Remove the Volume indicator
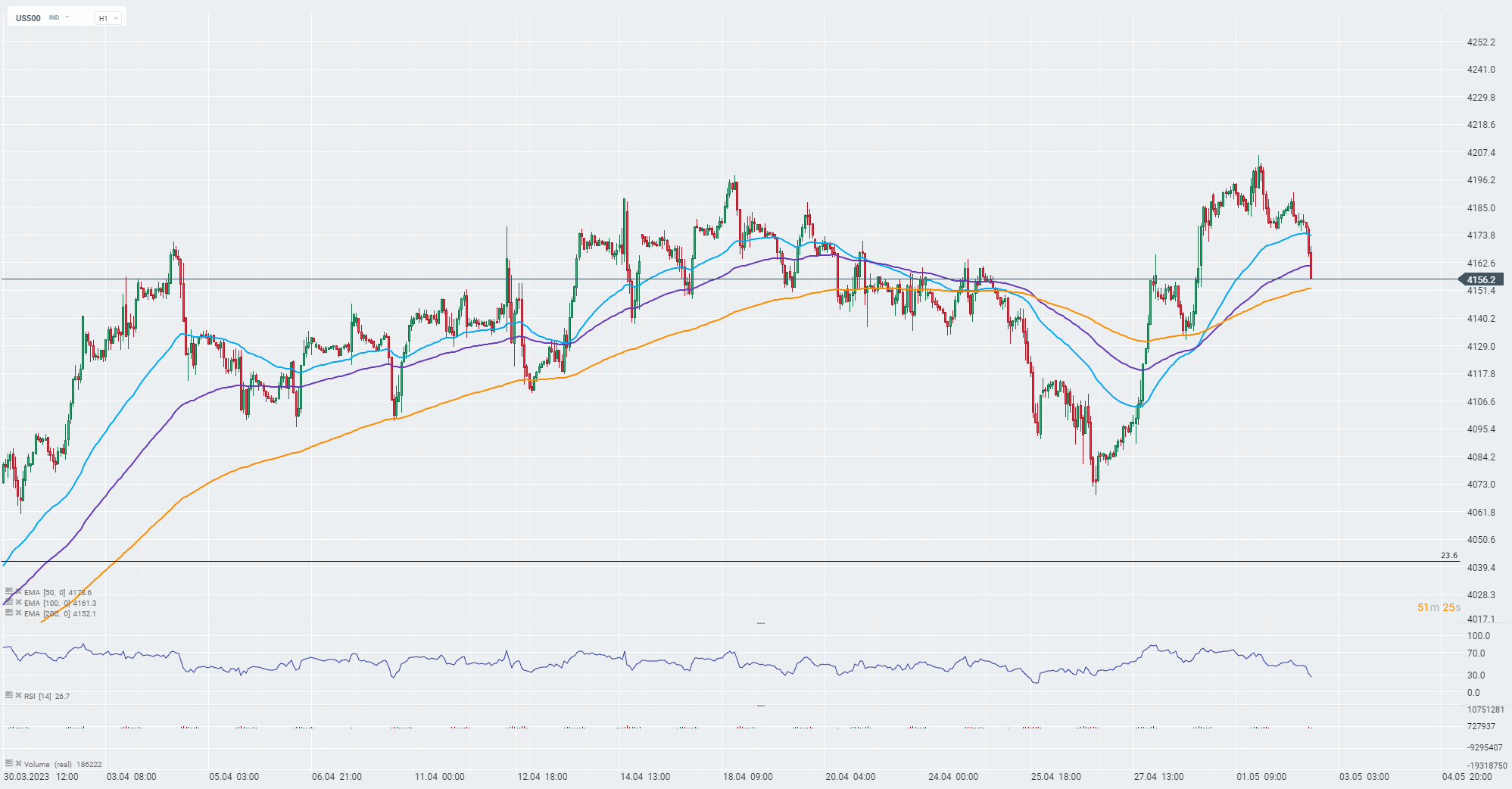 click(19, 764)
